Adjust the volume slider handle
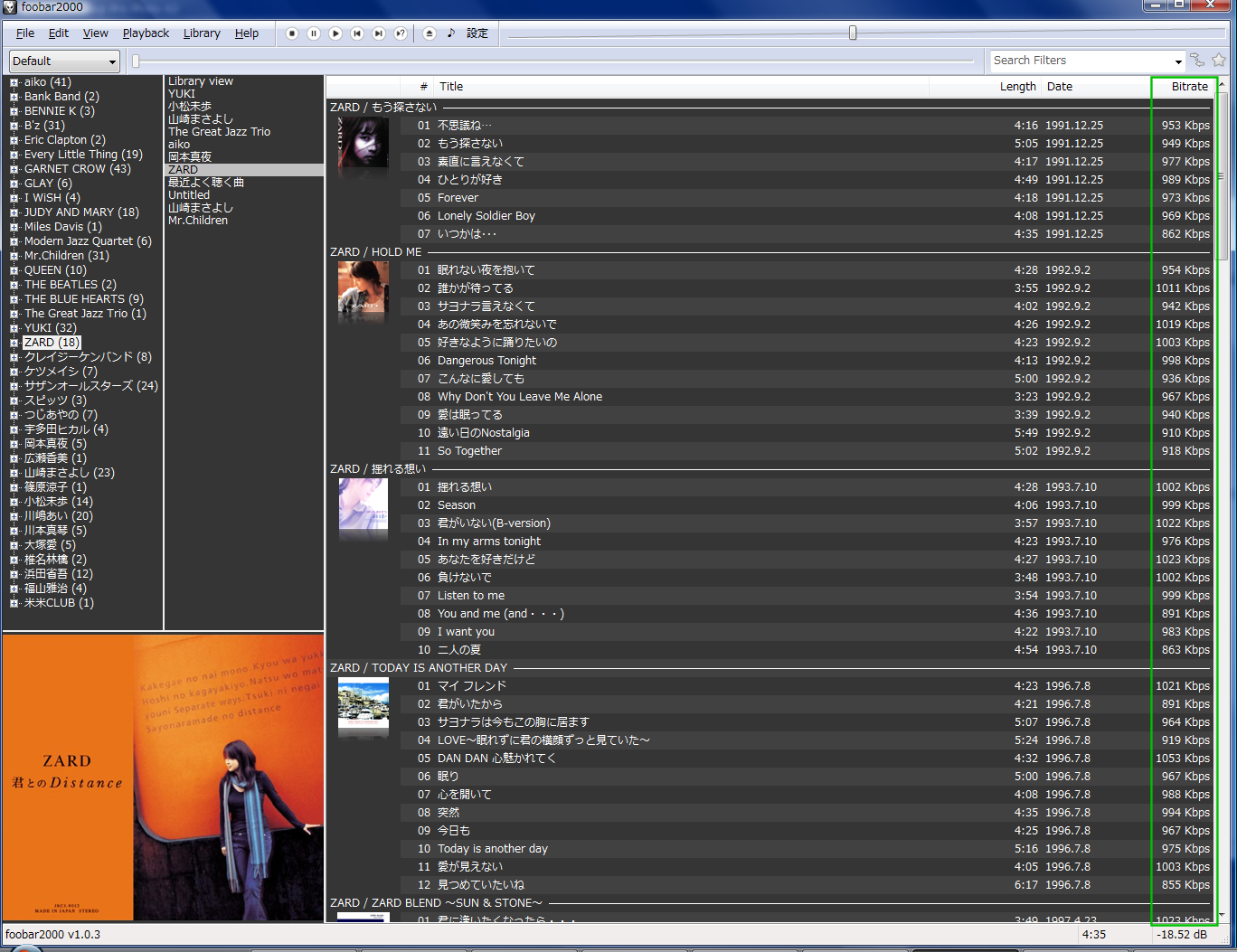The height and width of the screenshot is (952, 1237). [x=853, y=33]
